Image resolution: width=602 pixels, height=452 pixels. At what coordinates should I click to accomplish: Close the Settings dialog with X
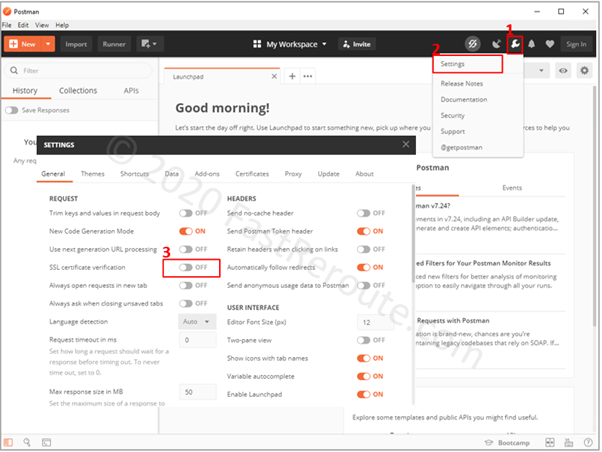coord(405,144)
